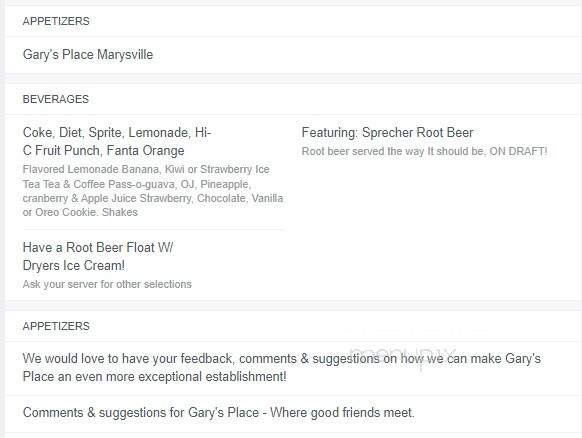The image size is (582, 438).
Task: Click exceptional establishment! text line
Action: [x=154, y=377]
